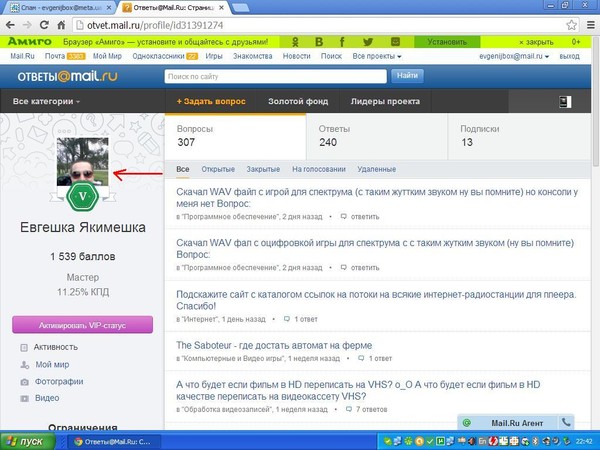Click the Windows пуск start button

(x=26, y=442)
